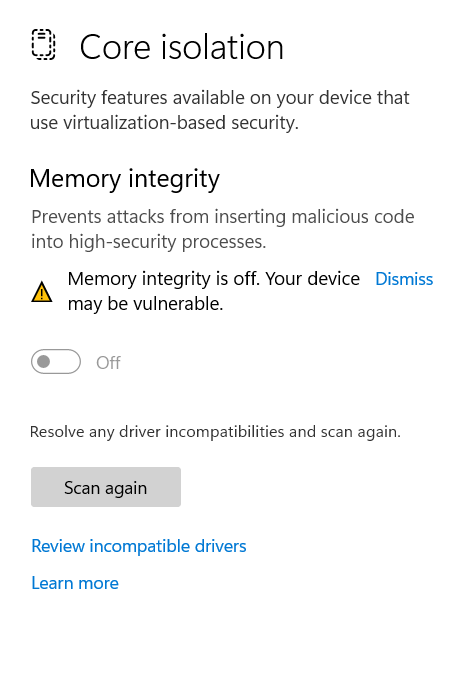The width and height of the screenshot is (466, 692).
Task: Click the yellow warning triangle icon
Action: pyautogui.click(x=42, y=292)
